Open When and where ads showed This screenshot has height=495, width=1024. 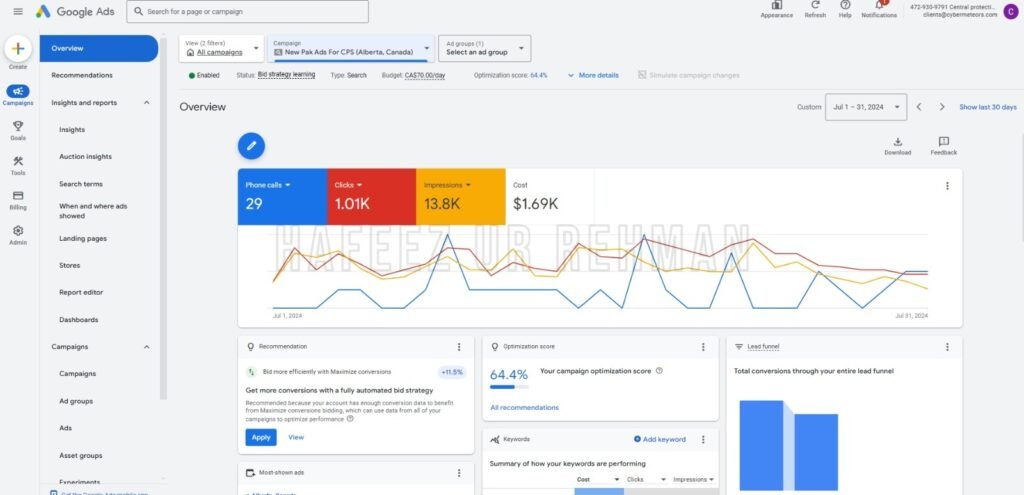pyautogui.click(x=93, y=211)
